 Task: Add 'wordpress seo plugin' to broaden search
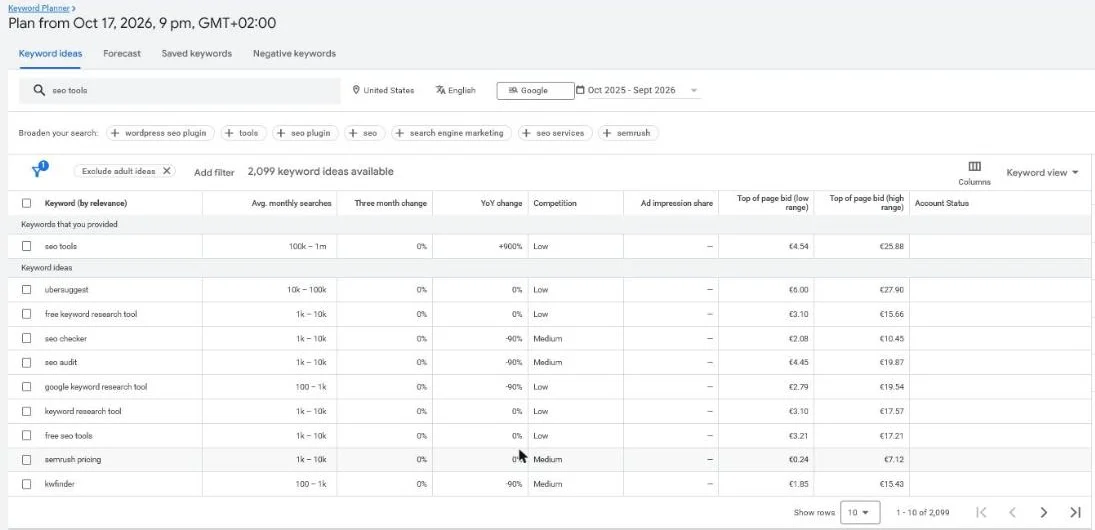(x=160, y=133)
